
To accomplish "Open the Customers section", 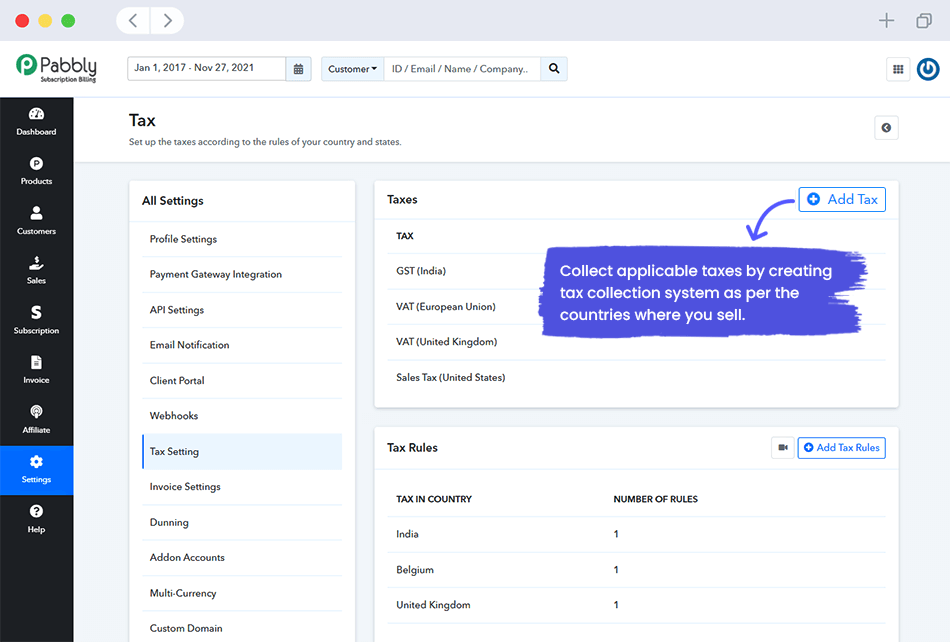I will 36,220.
